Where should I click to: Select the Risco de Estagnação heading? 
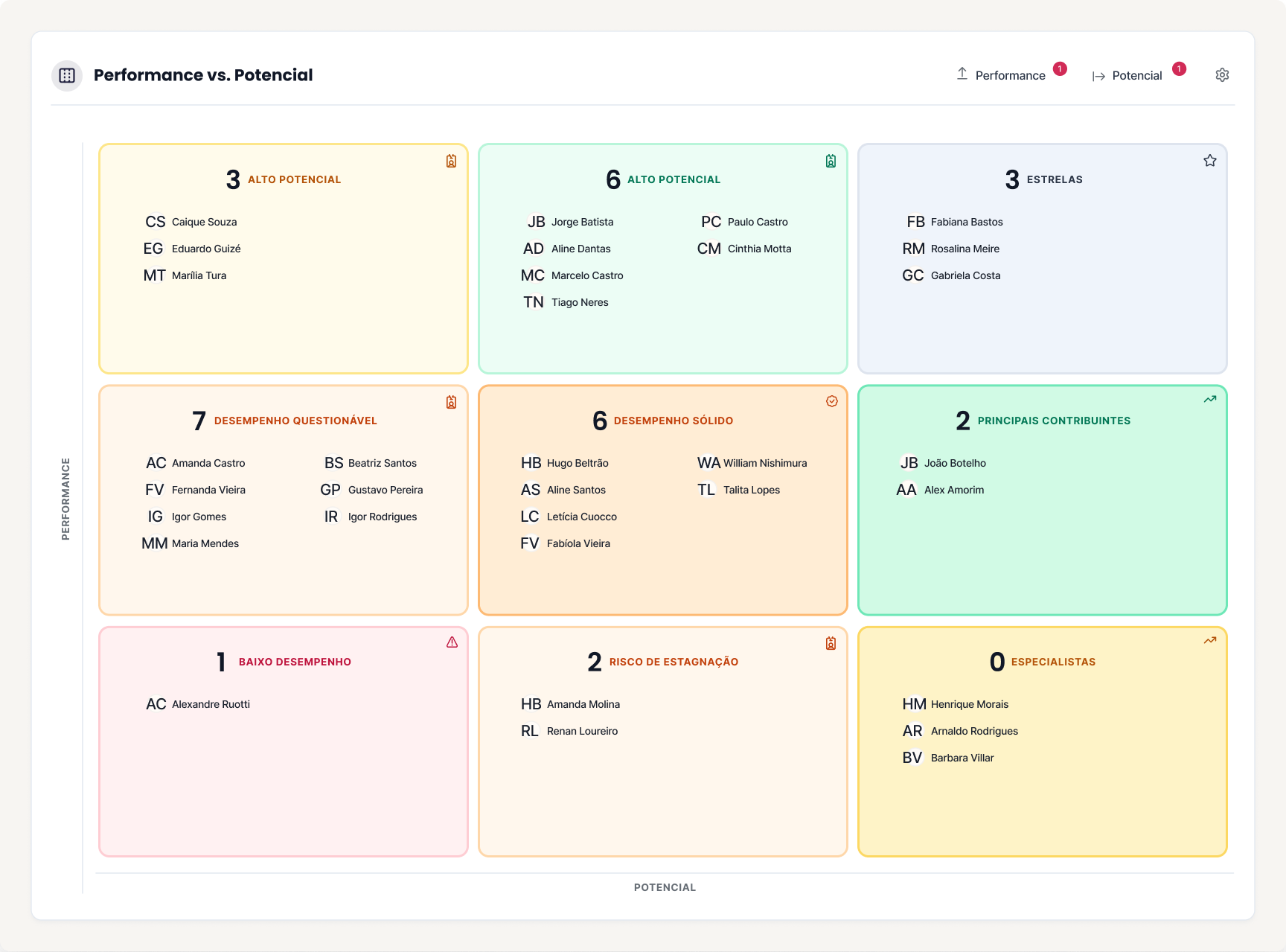pyautogui.click(x=674, y=662)
